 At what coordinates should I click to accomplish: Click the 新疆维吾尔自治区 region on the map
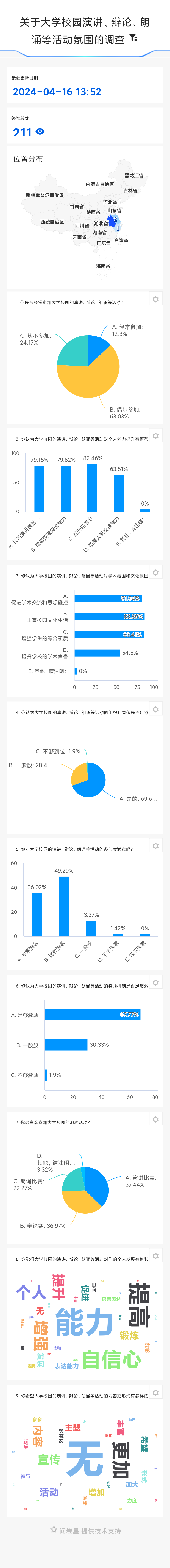click(44, 195)
